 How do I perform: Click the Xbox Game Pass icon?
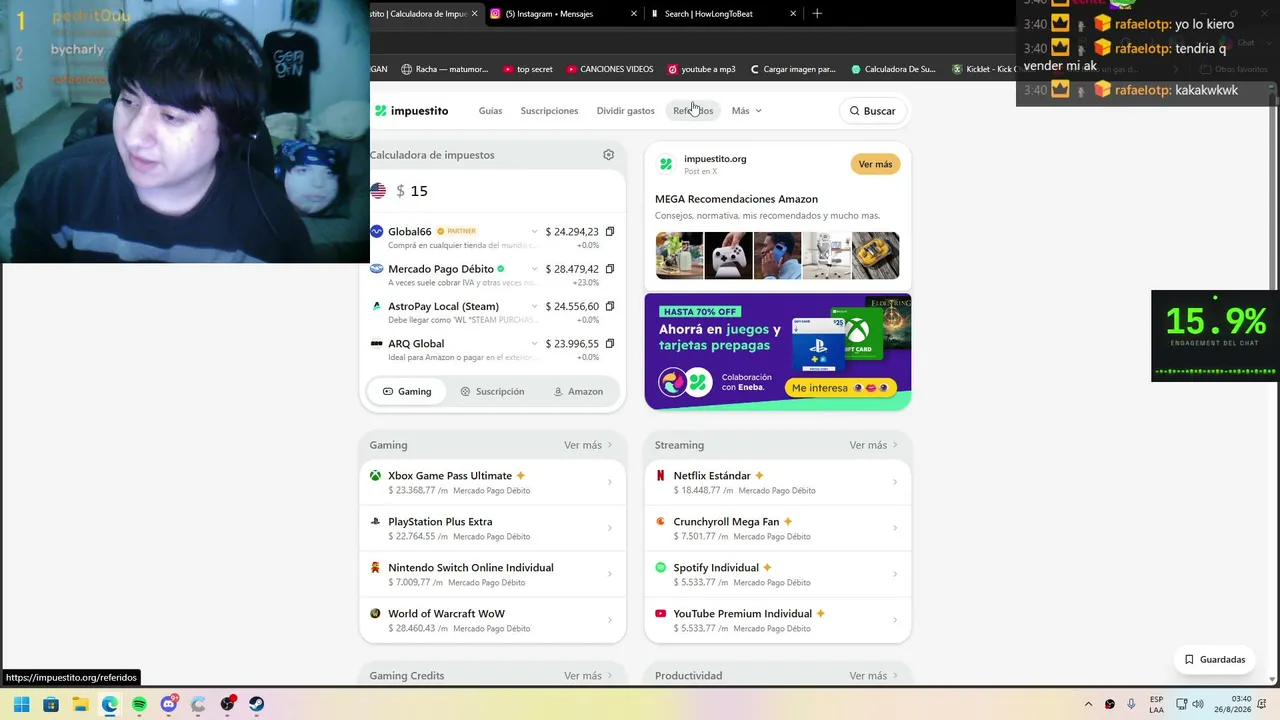[375, 476]
